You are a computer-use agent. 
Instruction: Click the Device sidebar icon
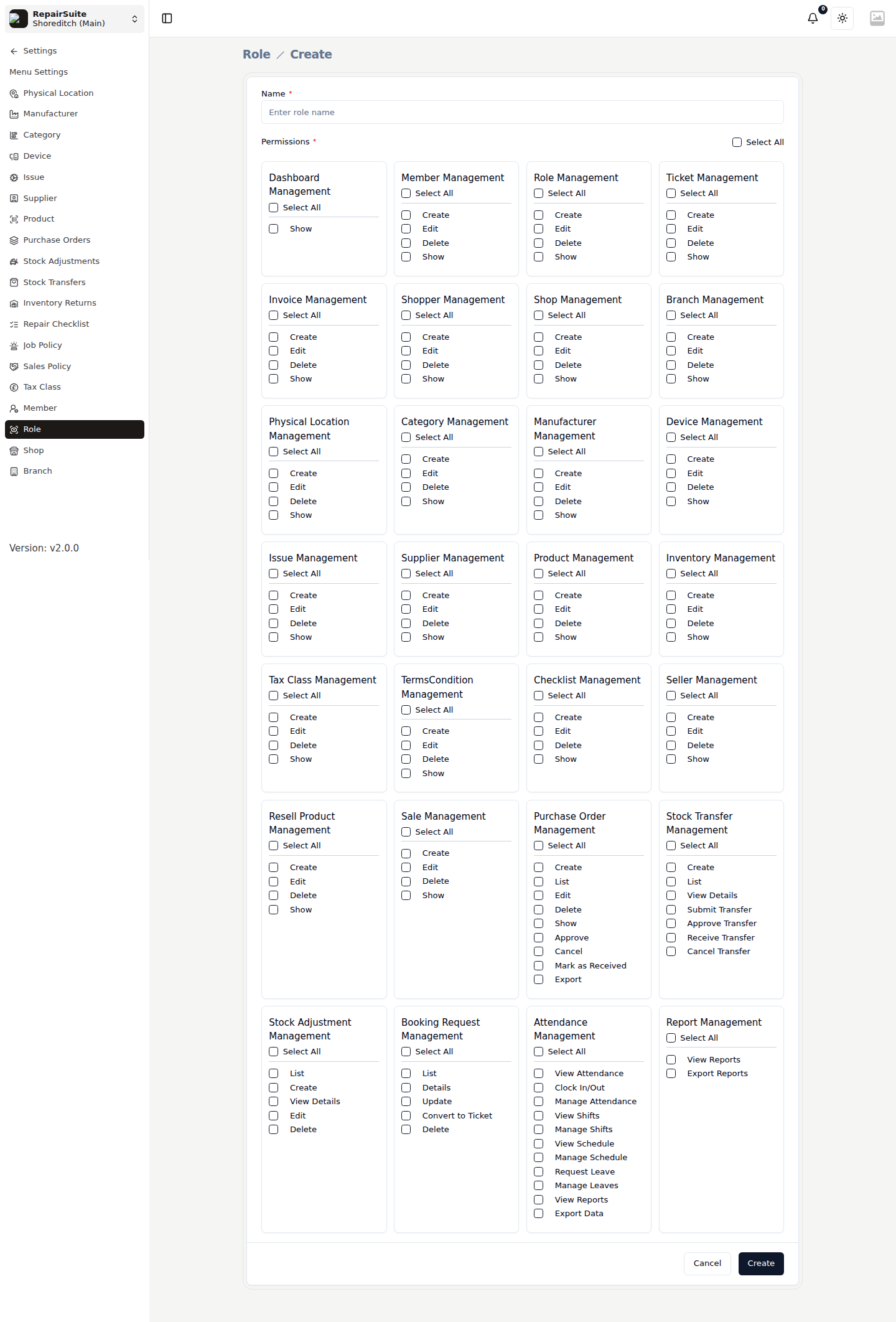[14, 156]
